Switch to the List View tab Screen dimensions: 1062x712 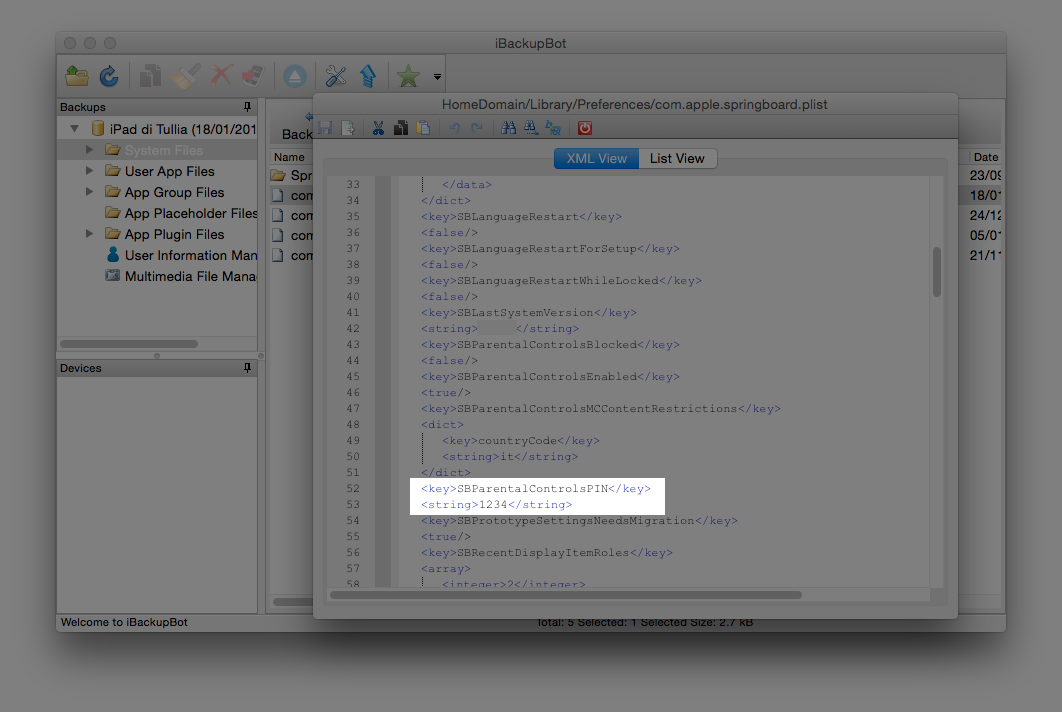click(x=677, y=159)
